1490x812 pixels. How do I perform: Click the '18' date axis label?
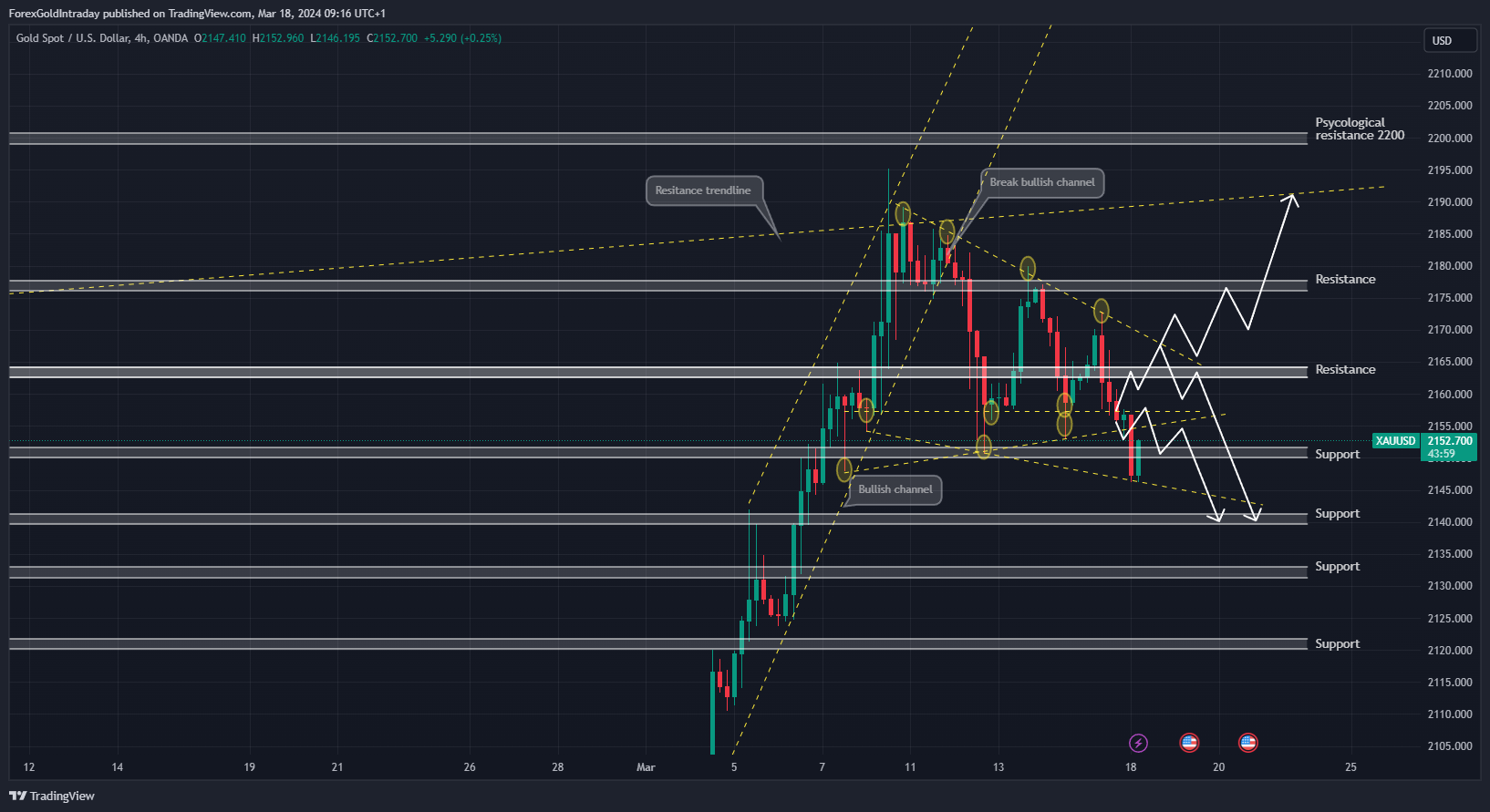coord(1131,767)
